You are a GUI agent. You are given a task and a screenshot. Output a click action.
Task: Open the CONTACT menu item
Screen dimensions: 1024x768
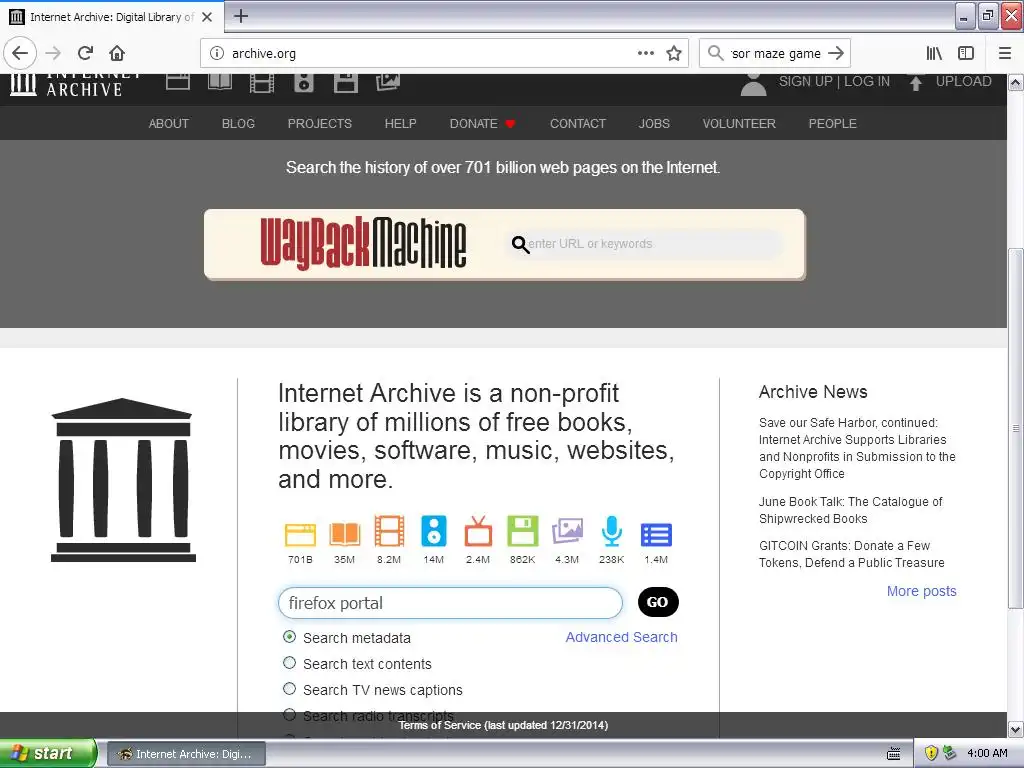578,123
